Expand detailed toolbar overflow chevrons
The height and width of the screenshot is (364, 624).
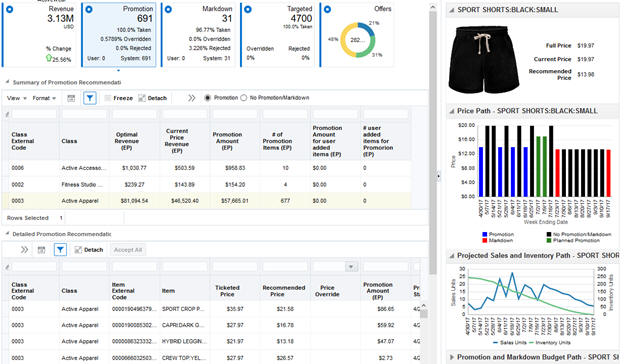pos(24,250)
